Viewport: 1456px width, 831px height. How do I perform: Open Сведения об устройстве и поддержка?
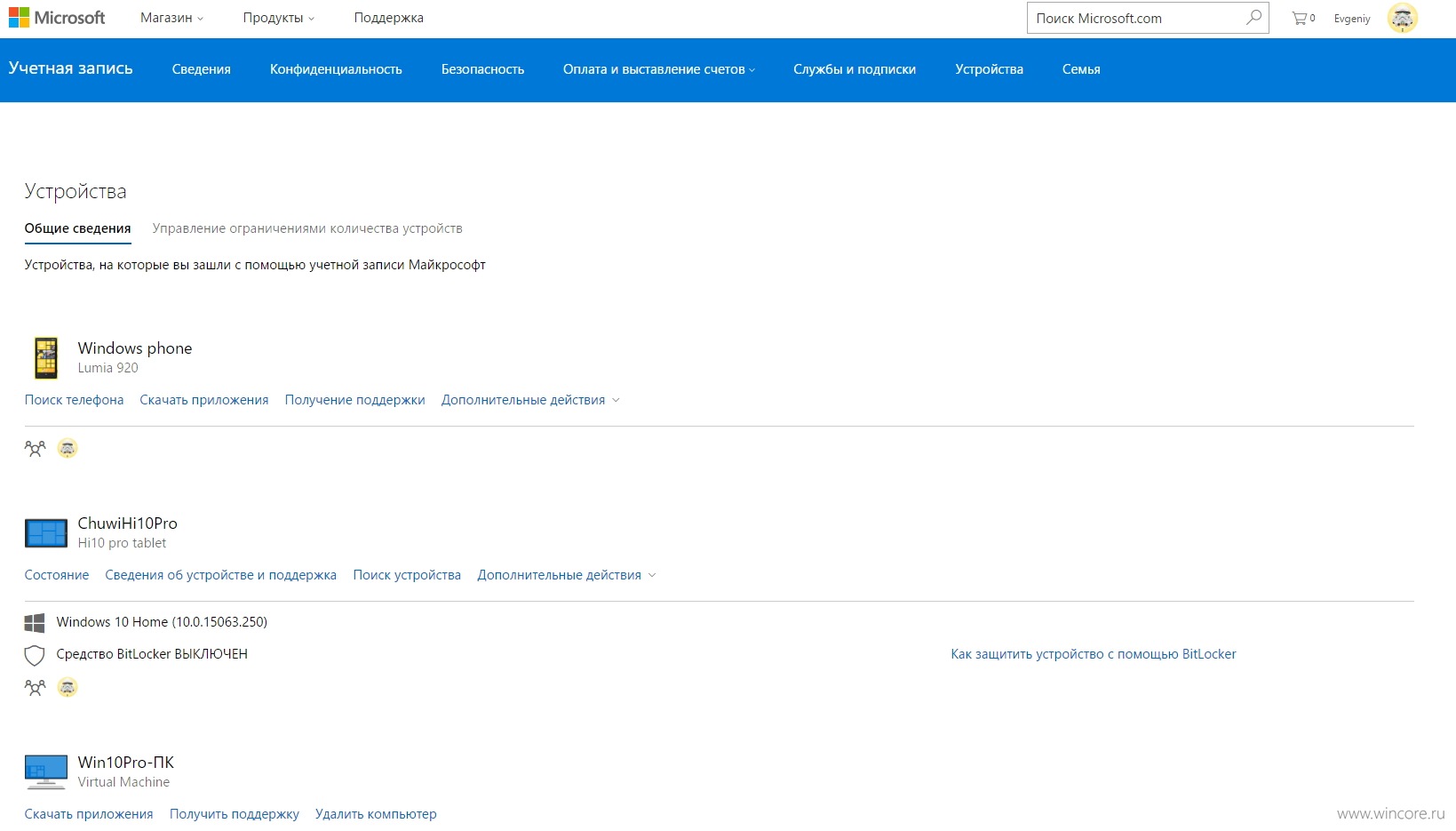pos(221,575)
